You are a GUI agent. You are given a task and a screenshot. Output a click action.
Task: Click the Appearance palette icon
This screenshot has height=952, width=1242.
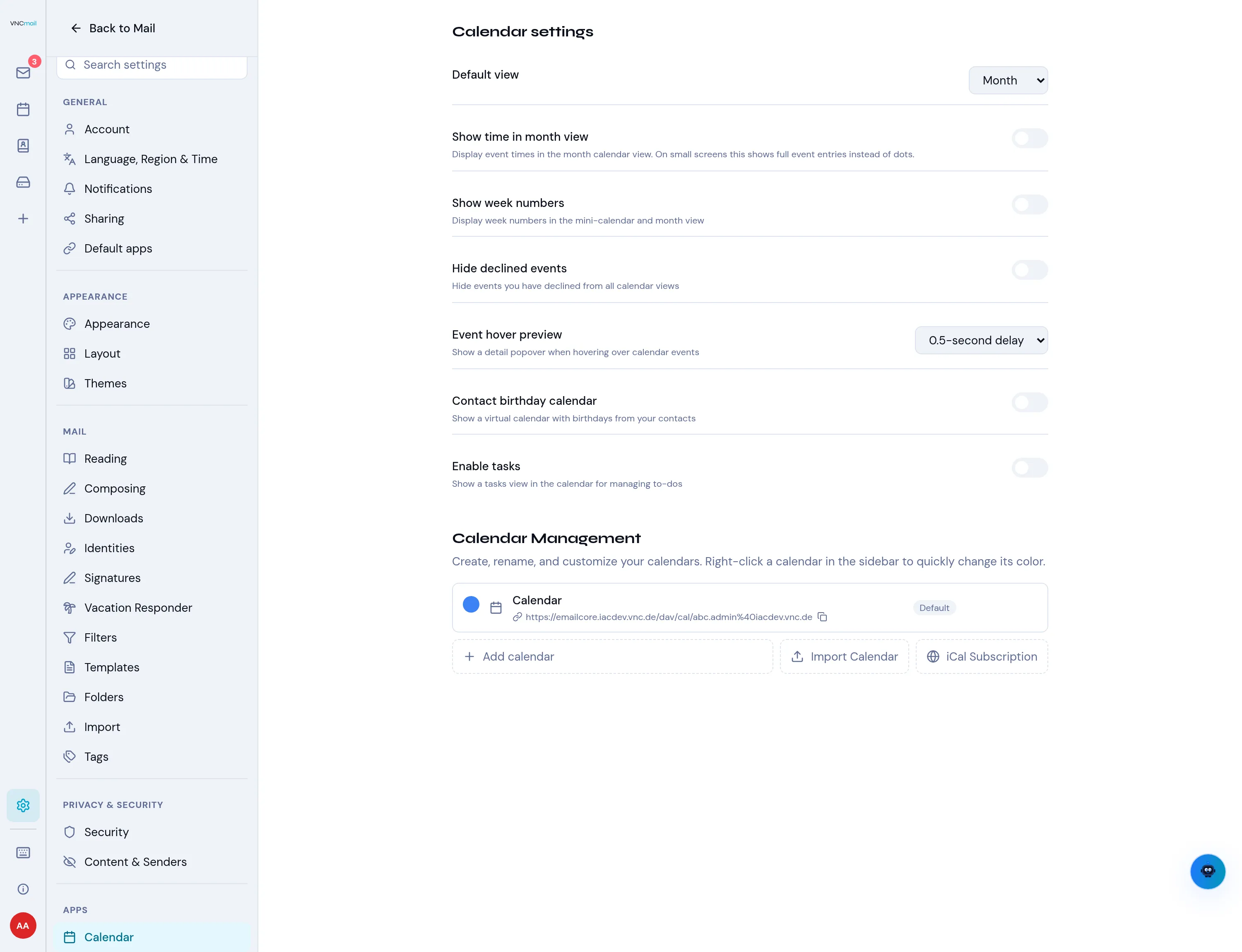click(x=69, y=324)
